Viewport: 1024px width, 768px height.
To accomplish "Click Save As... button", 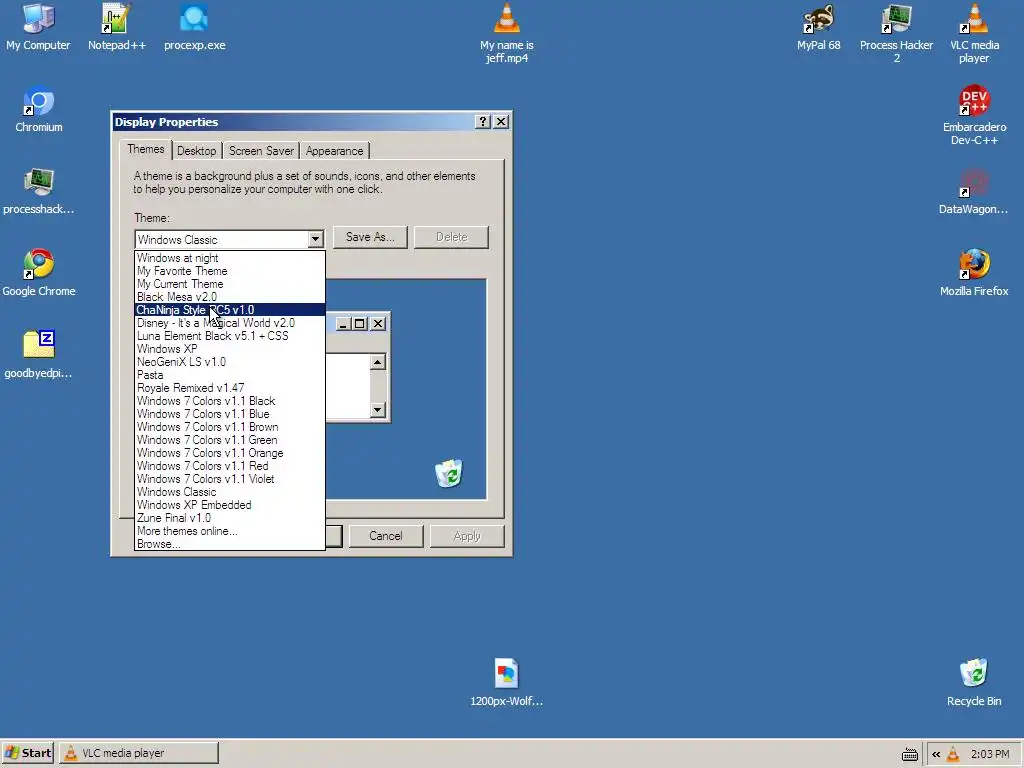I will pyautogui.click(x=370, y=237).
